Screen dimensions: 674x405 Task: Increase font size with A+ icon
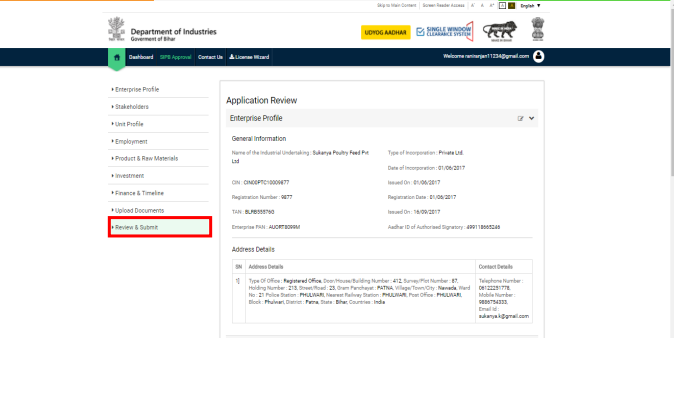point(492,6)
